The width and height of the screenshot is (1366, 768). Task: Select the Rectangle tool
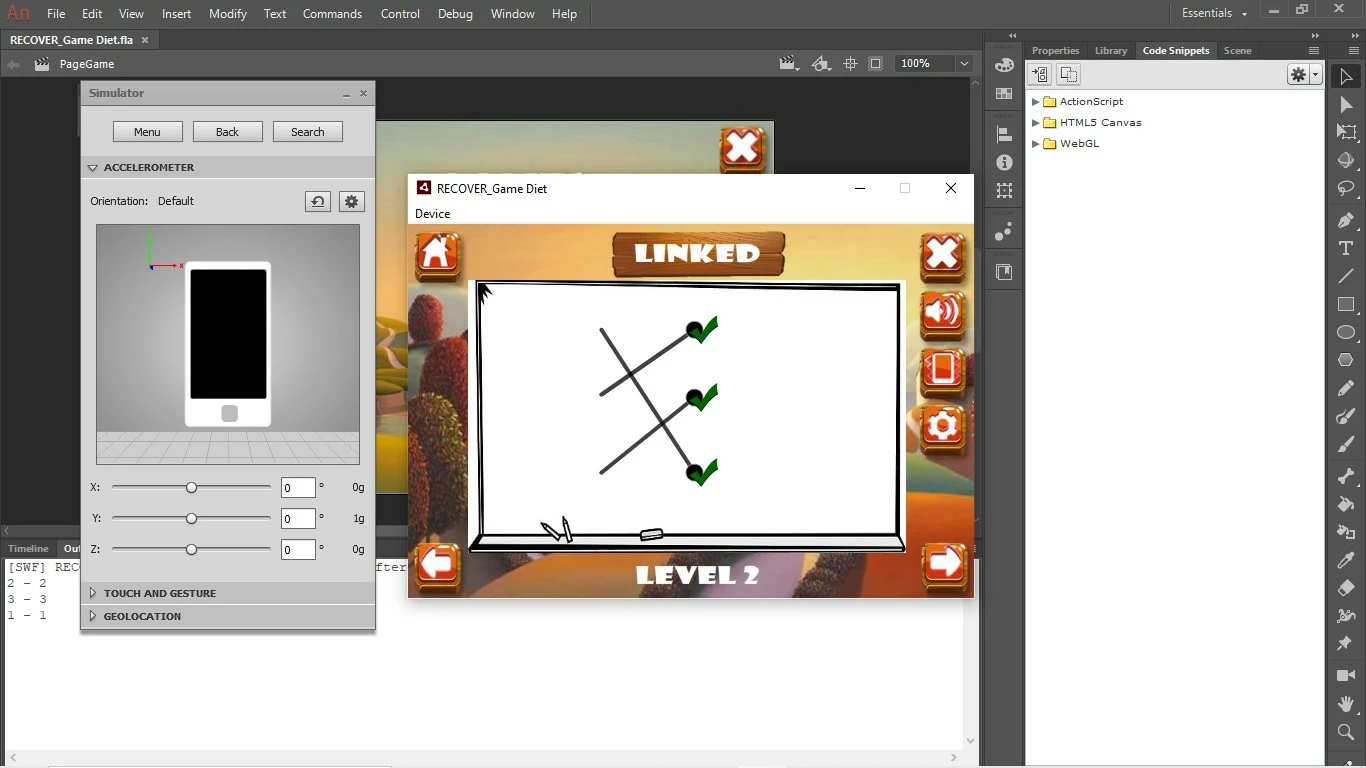click(1346, 304)
